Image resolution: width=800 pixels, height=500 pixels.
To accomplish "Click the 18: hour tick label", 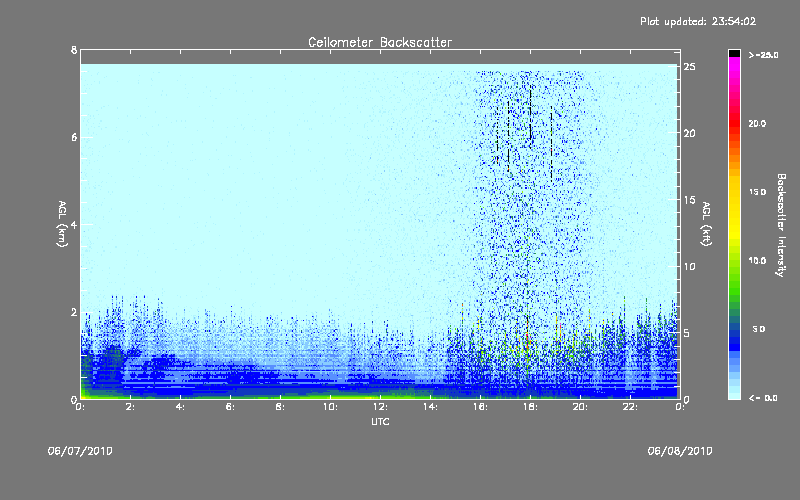I will tap(530, 407).
